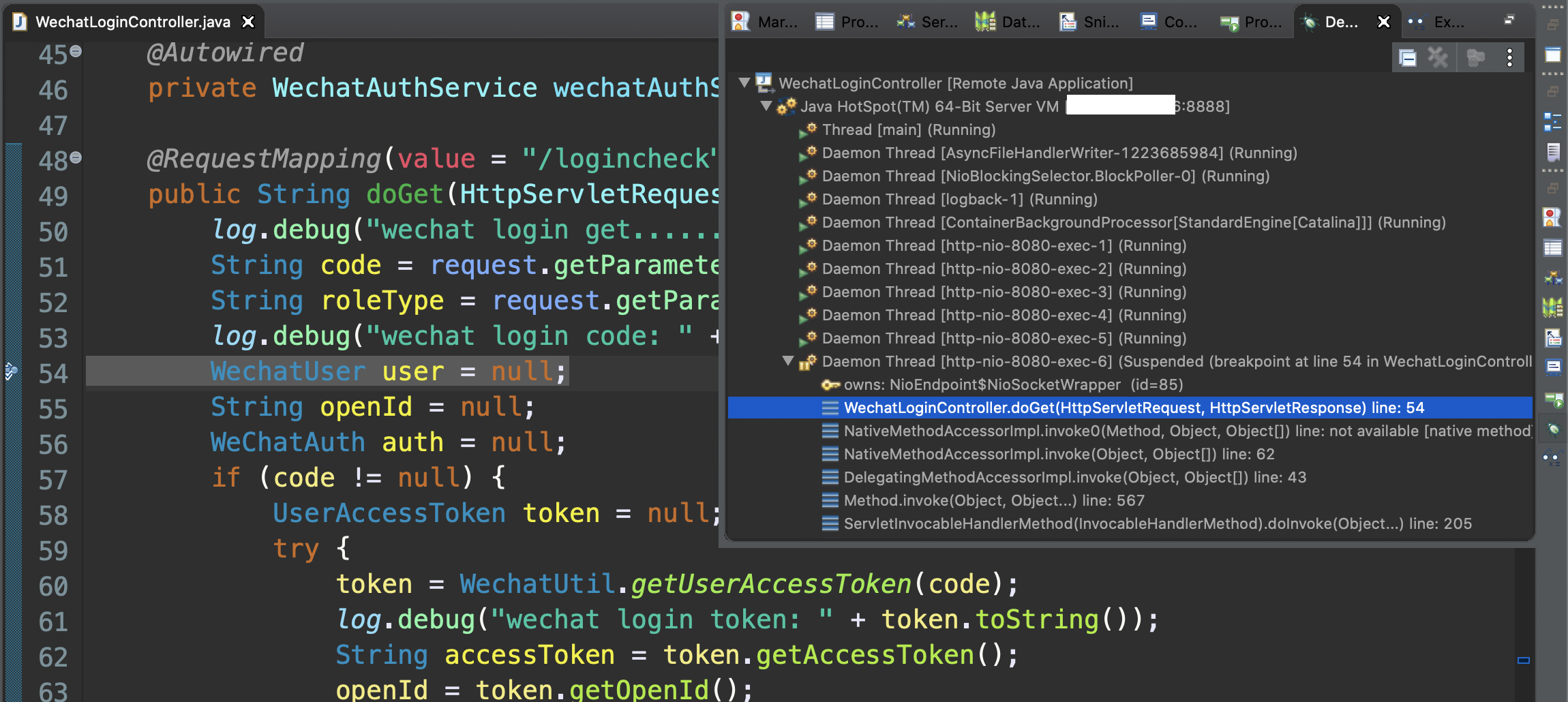Click restore icon at top of right trim
The height and width of the screenshot is (702, 1568).
[x=1552, y=25]
